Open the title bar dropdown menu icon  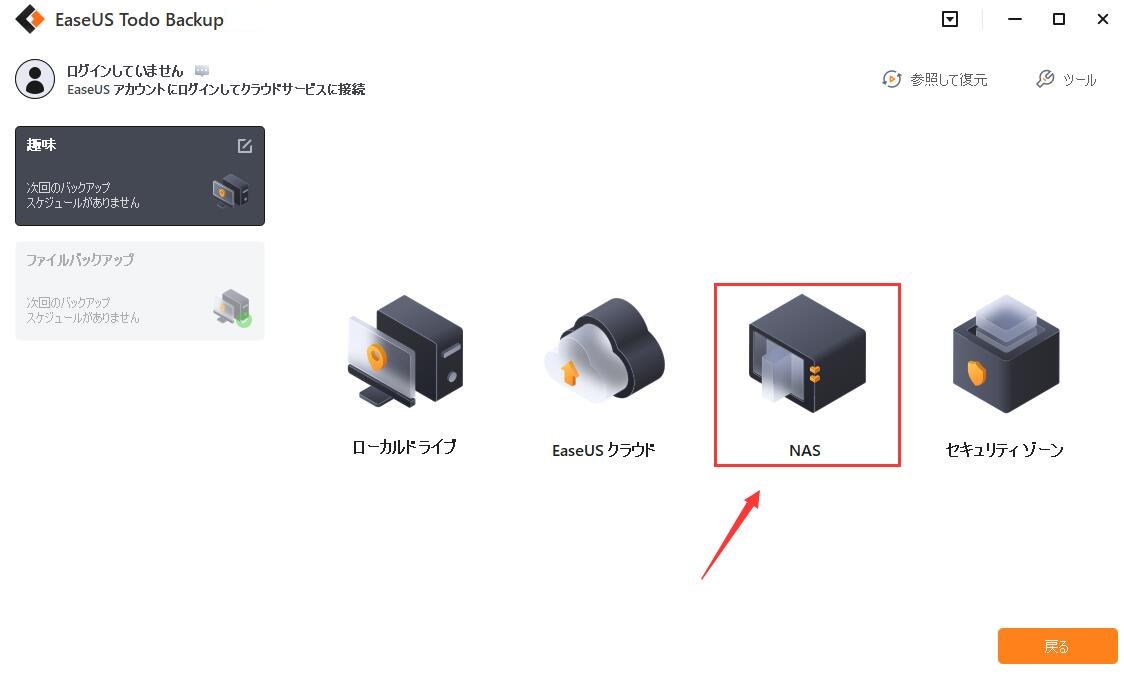pos(950,19)
